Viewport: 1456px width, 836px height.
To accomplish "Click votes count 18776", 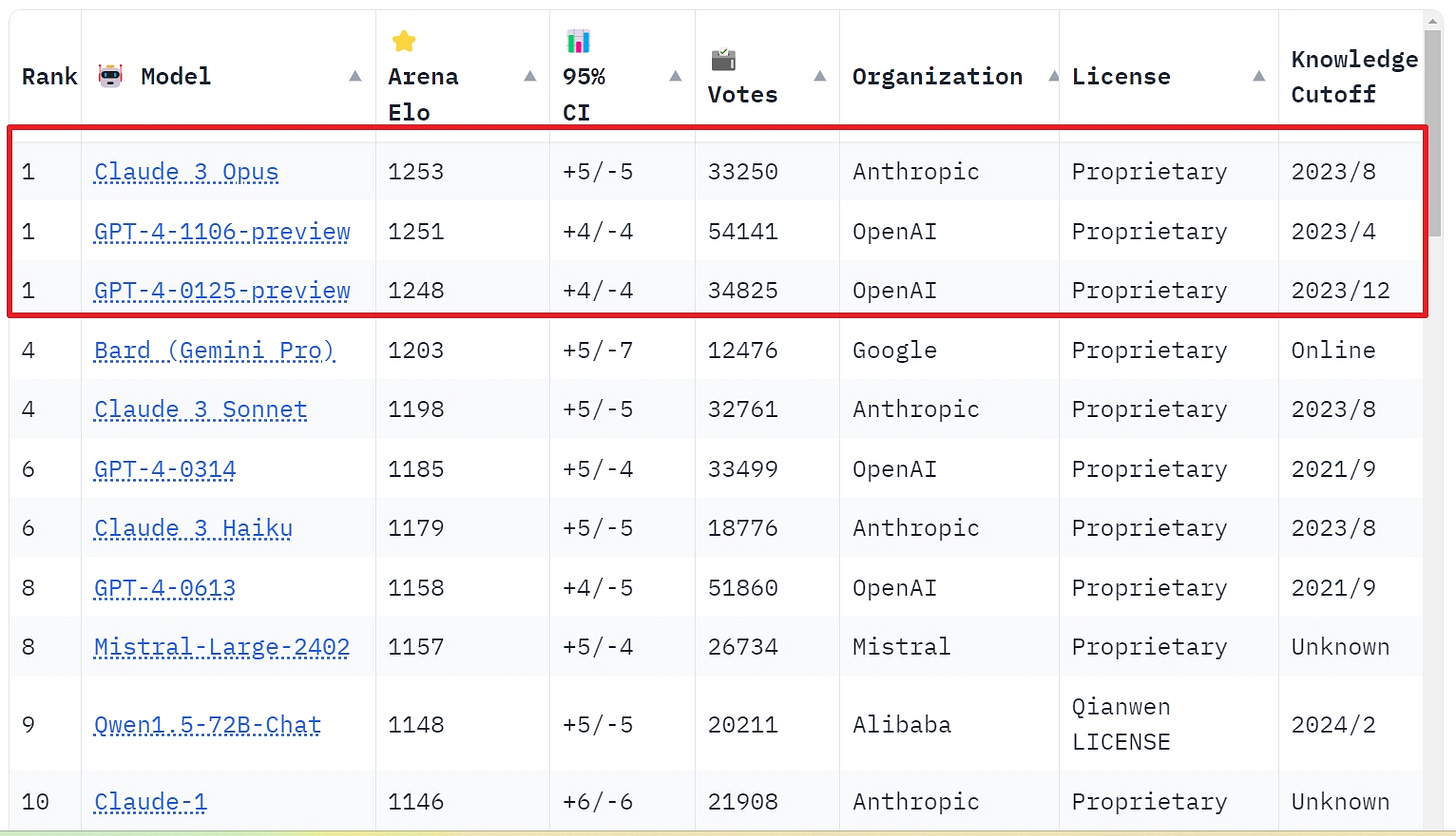I will pyautogui.click(x=743, y=529).
